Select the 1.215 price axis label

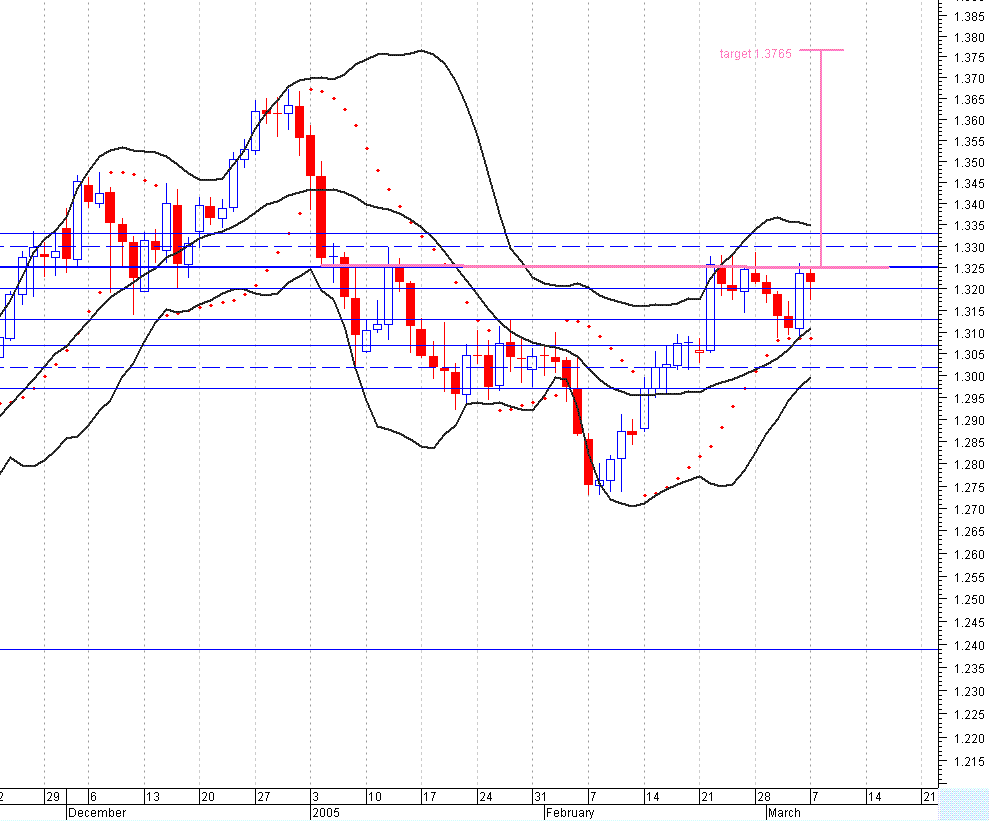click(x=967, y=763)
